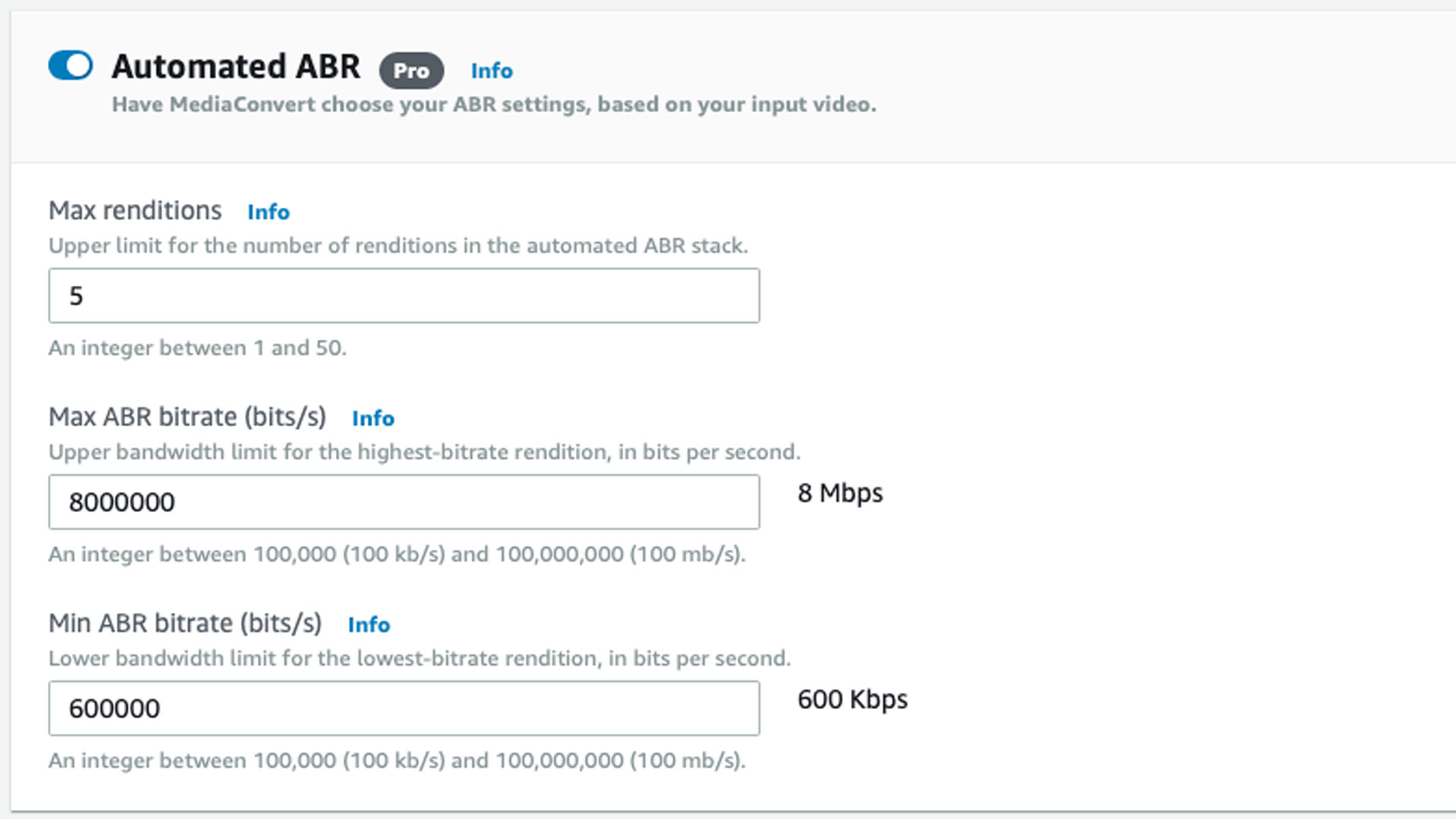Disable the Automated ABR feature

click(69, 67)
